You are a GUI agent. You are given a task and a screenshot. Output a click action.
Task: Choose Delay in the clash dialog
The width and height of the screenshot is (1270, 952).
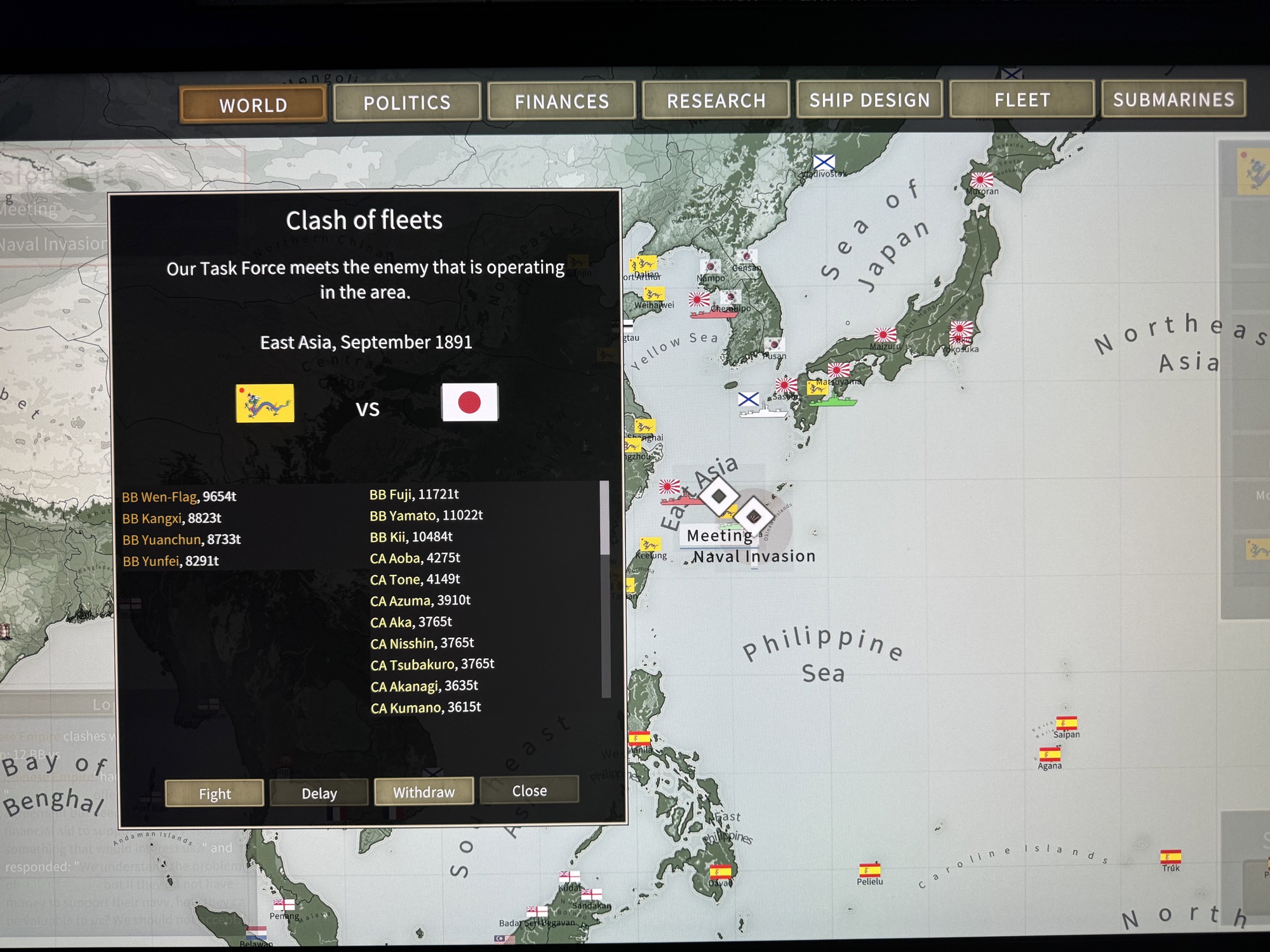click(319, 793)
